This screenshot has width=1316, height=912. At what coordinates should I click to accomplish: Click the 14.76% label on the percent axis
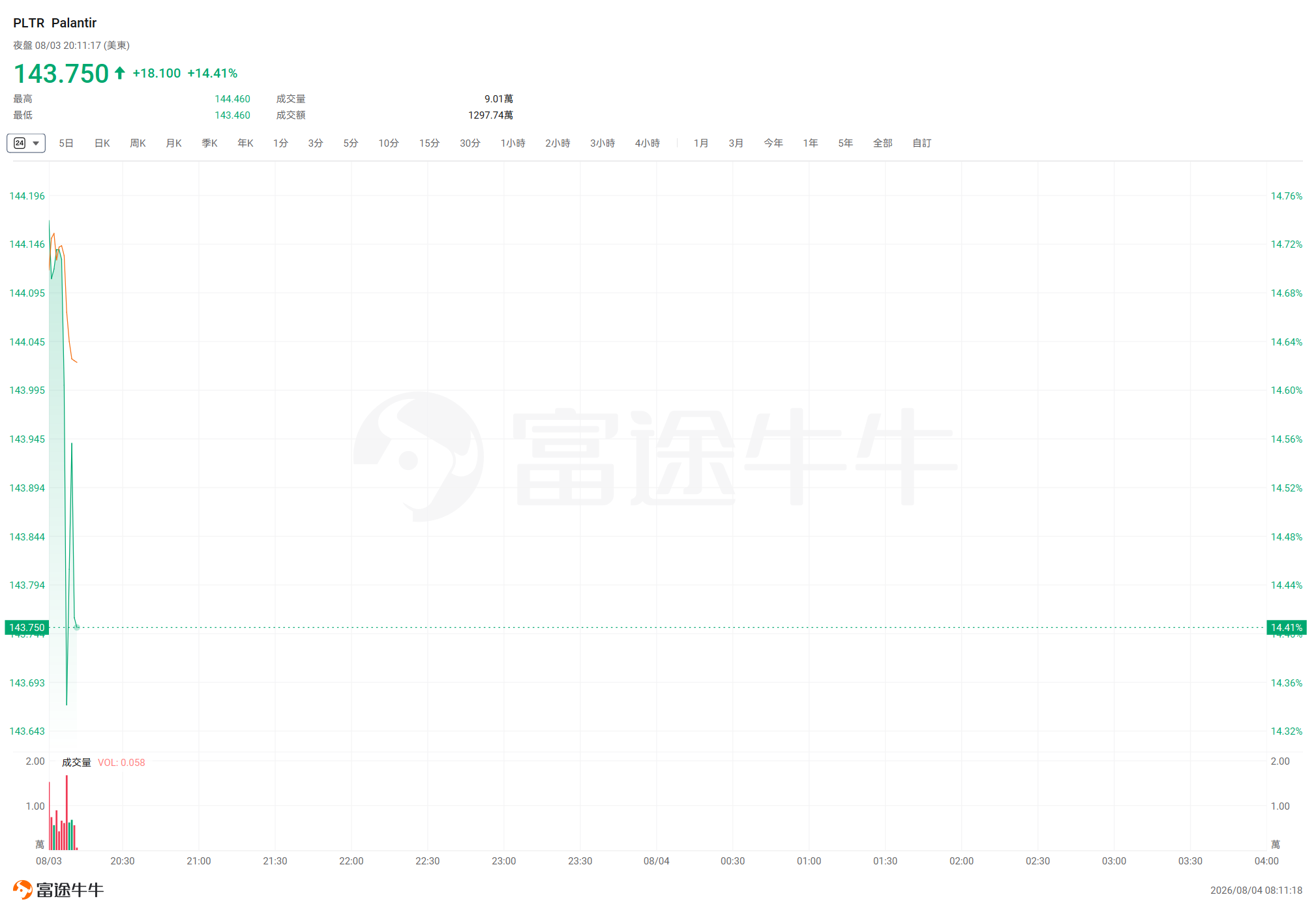click(1287, 196)
